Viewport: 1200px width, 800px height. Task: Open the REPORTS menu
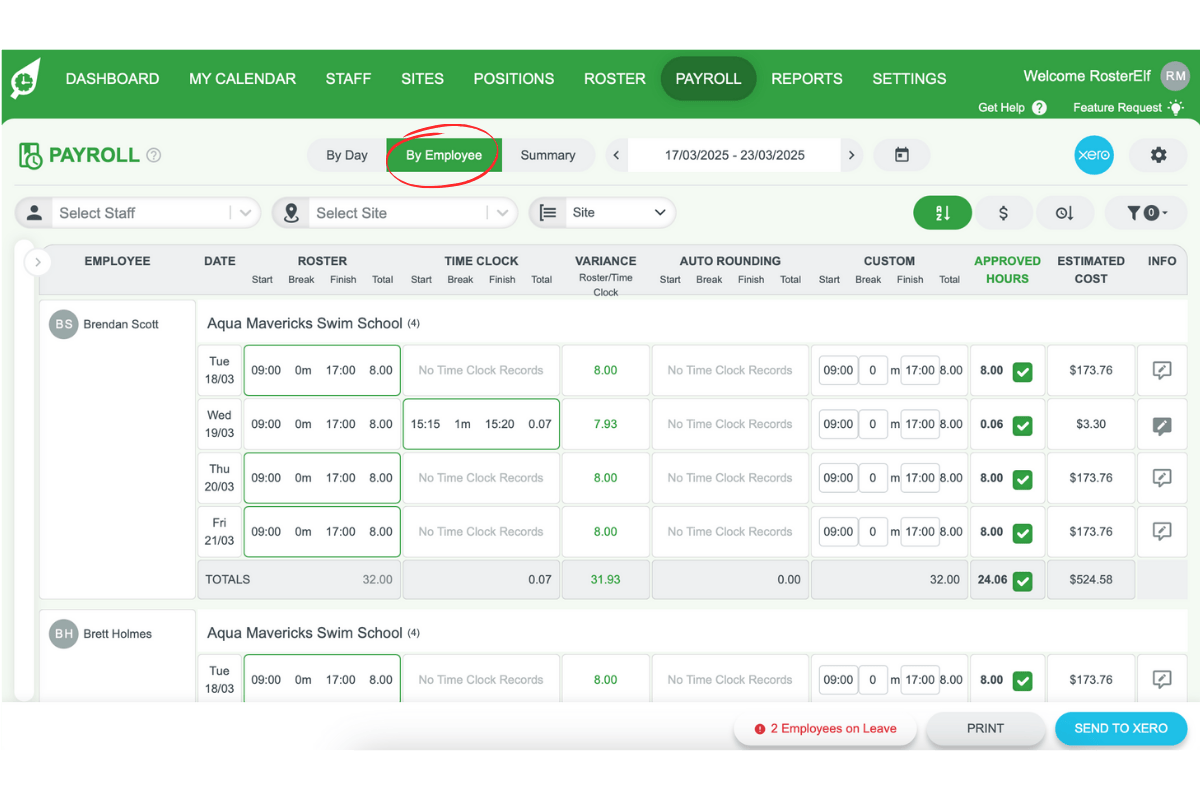coord(806,78)
